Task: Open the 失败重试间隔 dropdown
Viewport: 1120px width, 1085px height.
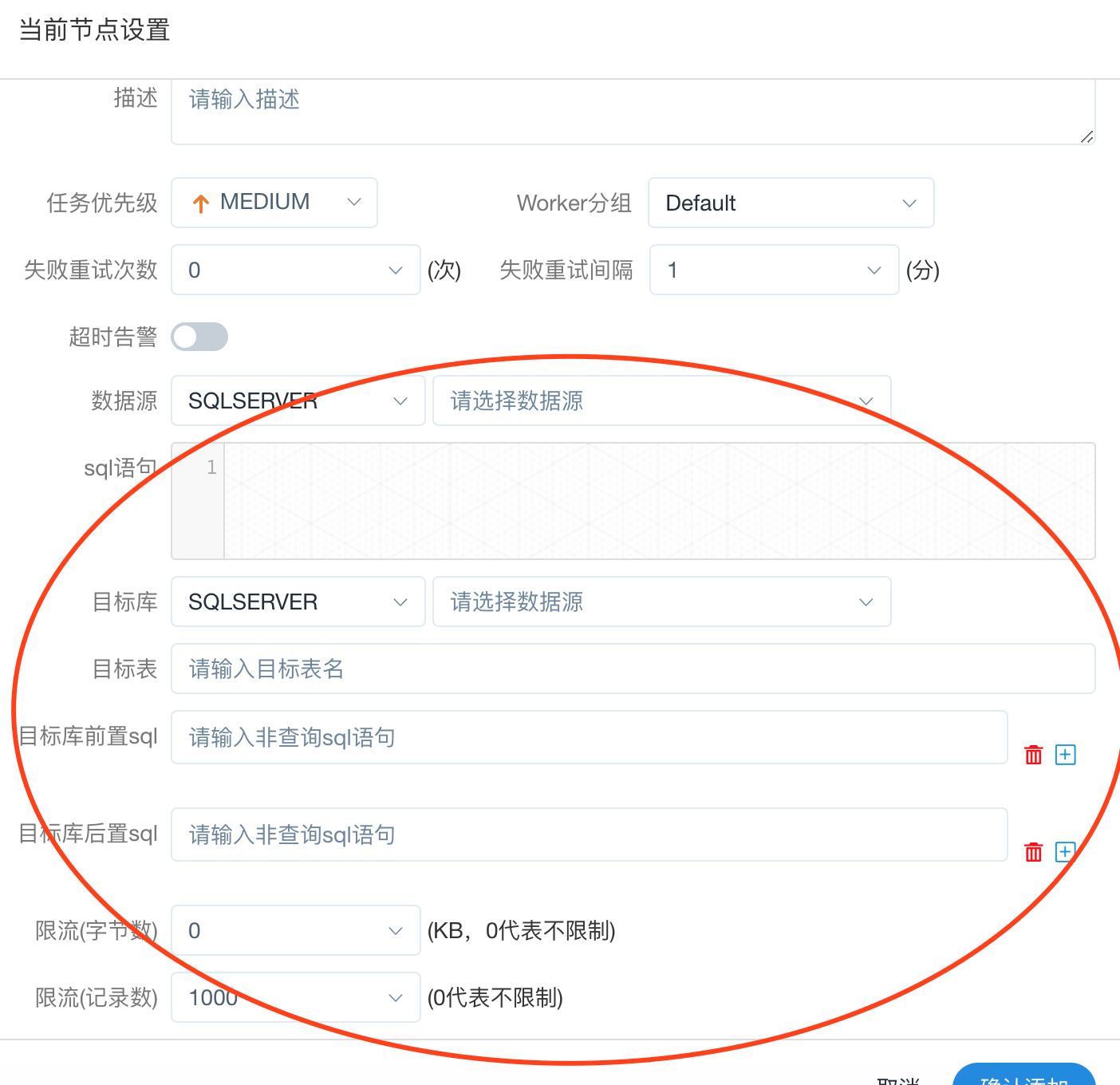Action: point(775,270)
